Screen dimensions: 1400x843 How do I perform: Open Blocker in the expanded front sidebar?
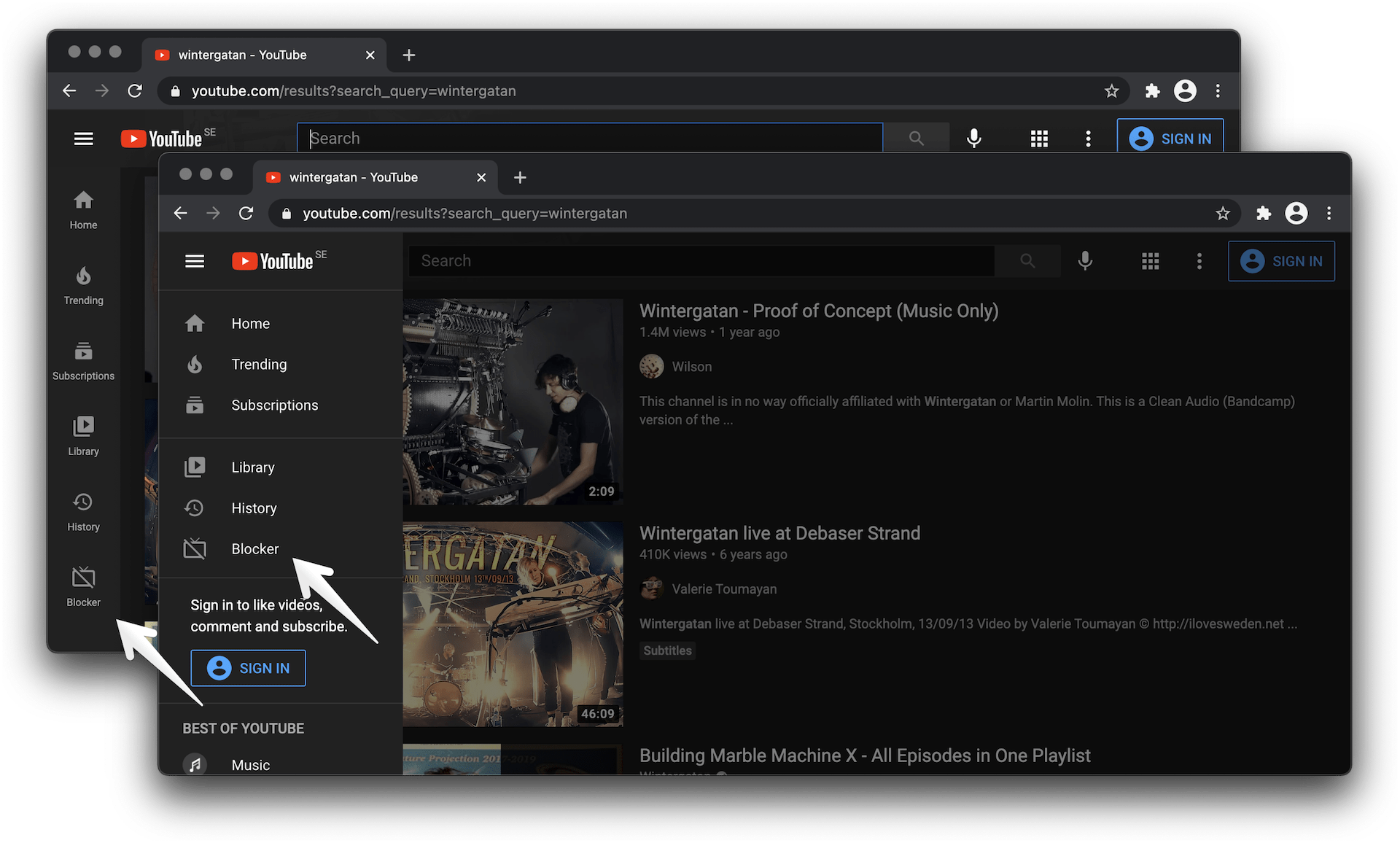(x=254, y=548)
